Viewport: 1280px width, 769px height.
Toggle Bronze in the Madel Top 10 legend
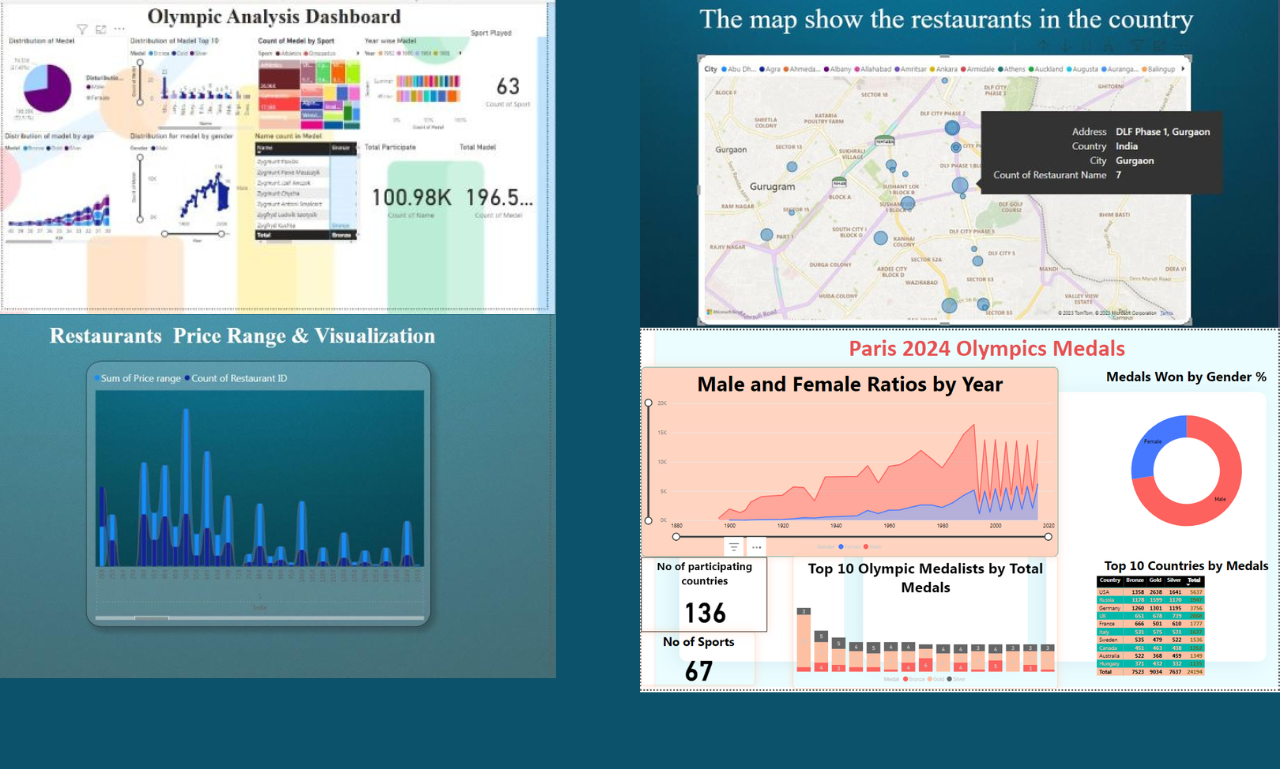coord(158,52)
